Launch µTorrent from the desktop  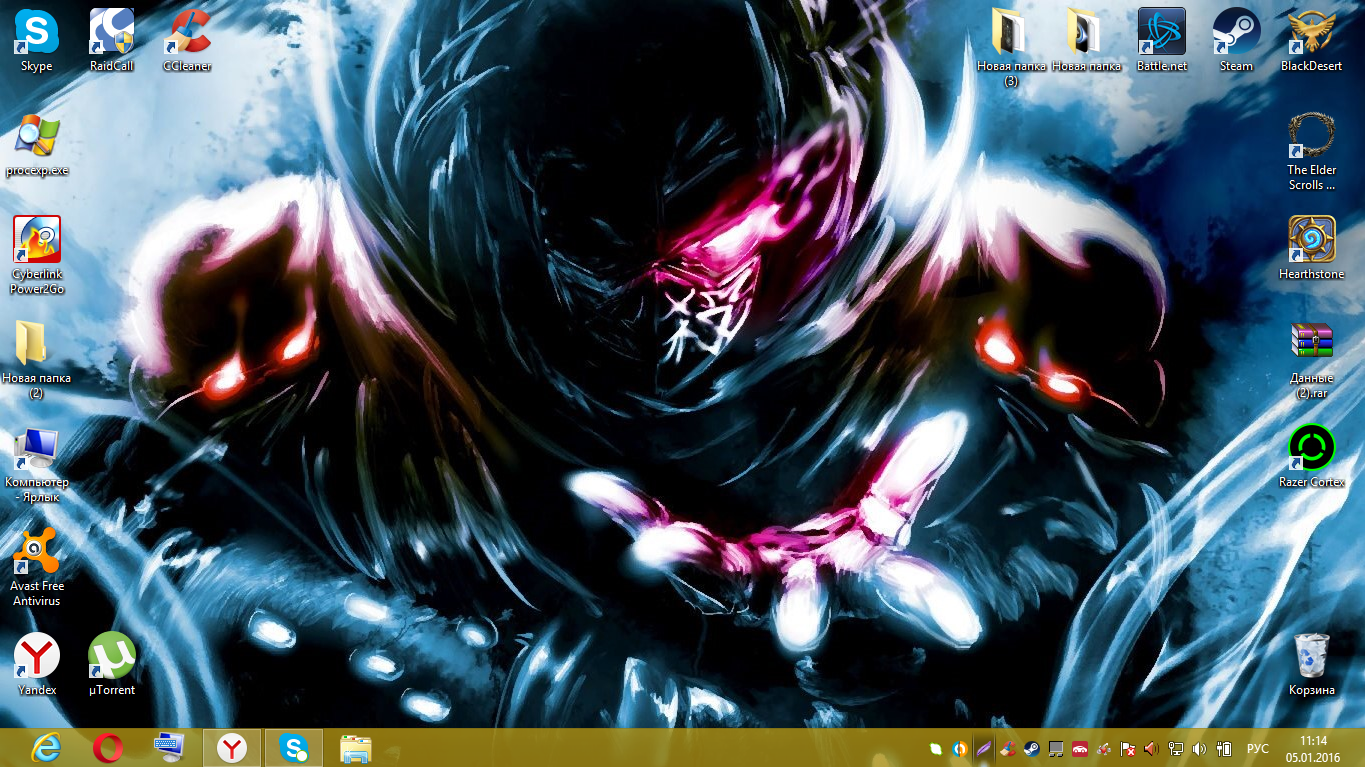tap(112, 664)
